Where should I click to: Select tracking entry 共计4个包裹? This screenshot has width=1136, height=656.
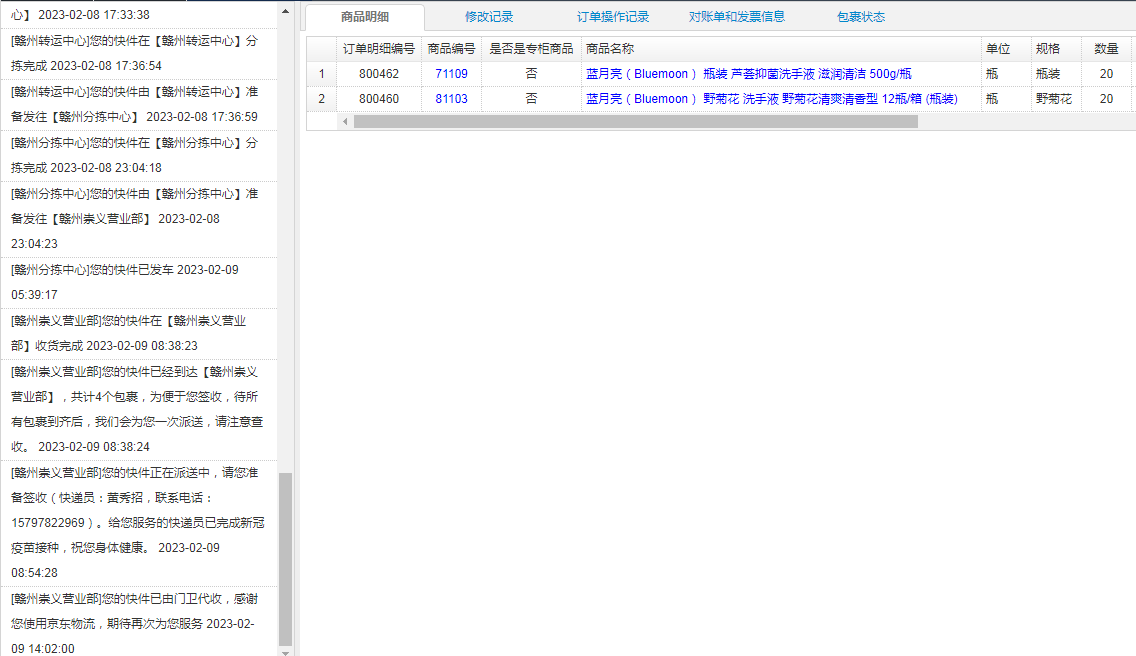point(138,410)
